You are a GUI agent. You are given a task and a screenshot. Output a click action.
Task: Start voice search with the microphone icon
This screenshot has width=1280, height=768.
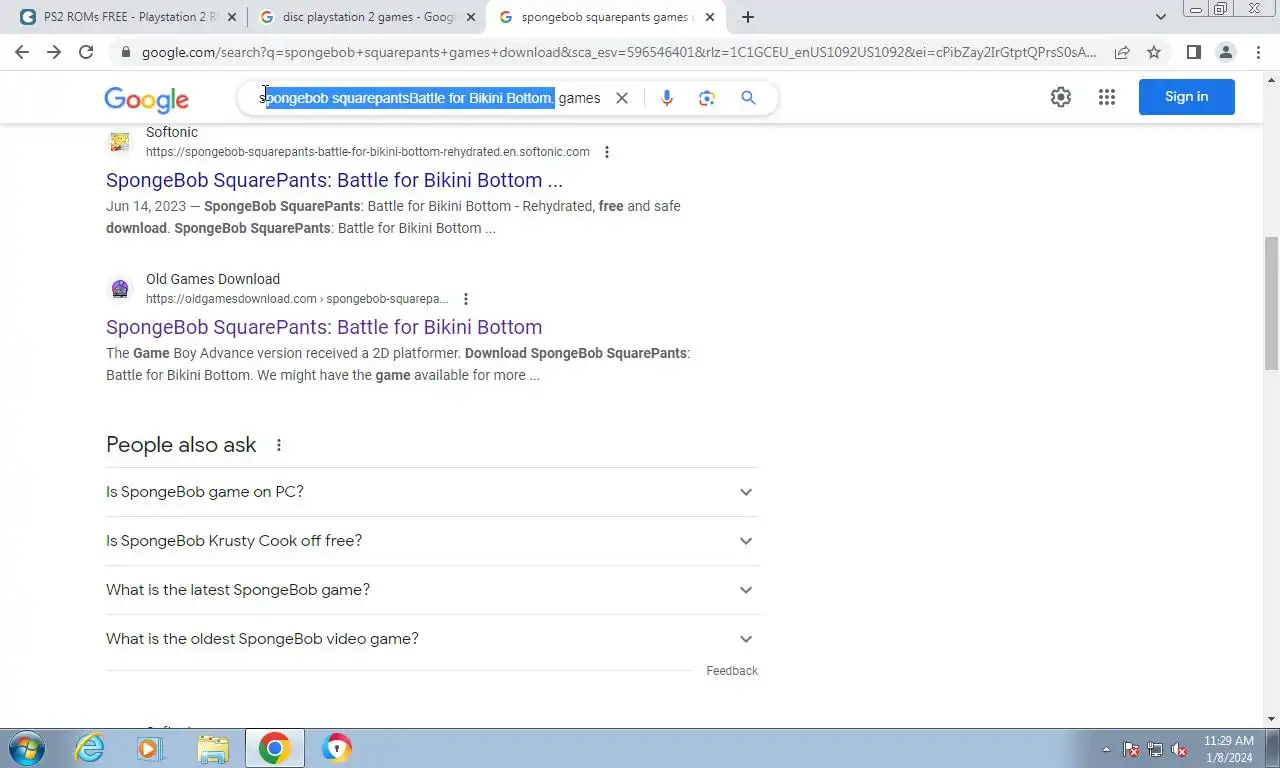coord(667,98)
